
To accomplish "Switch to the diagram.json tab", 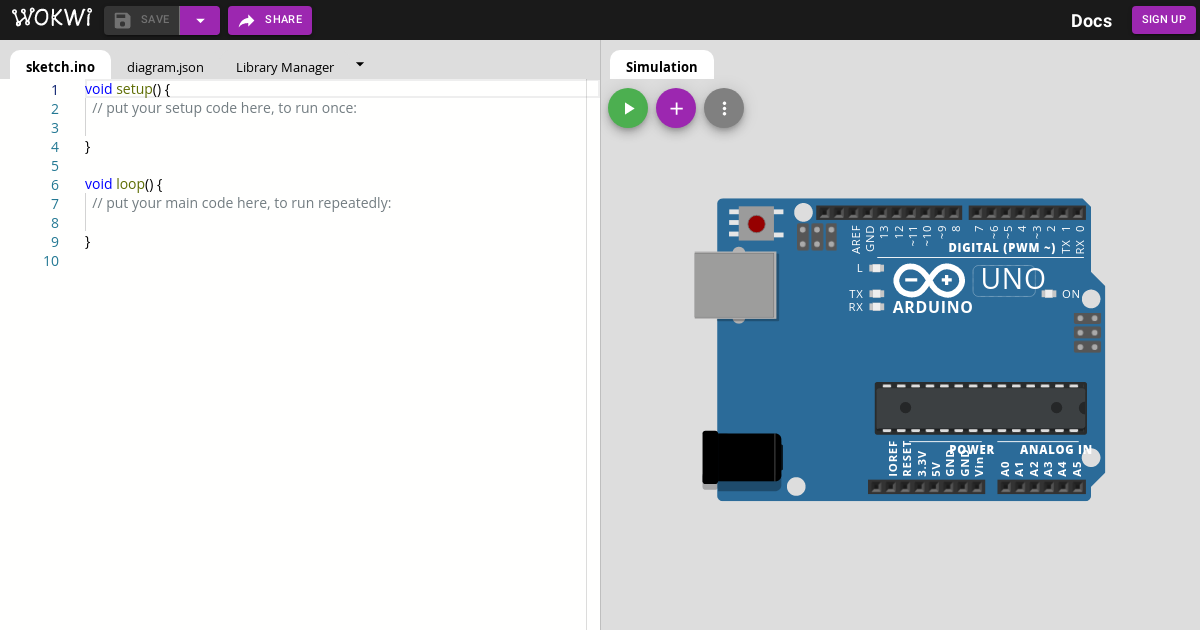I will coord(165,66).
